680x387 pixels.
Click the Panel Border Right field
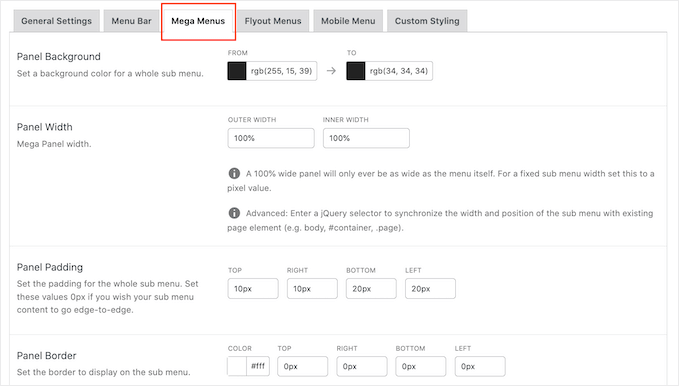tap(362, 366)
